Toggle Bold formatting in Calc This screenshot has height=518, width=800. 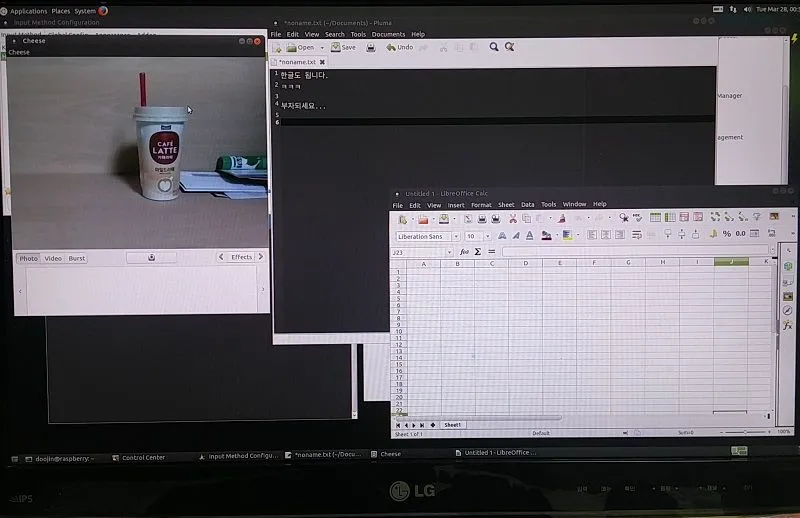[x=502, y=235]
